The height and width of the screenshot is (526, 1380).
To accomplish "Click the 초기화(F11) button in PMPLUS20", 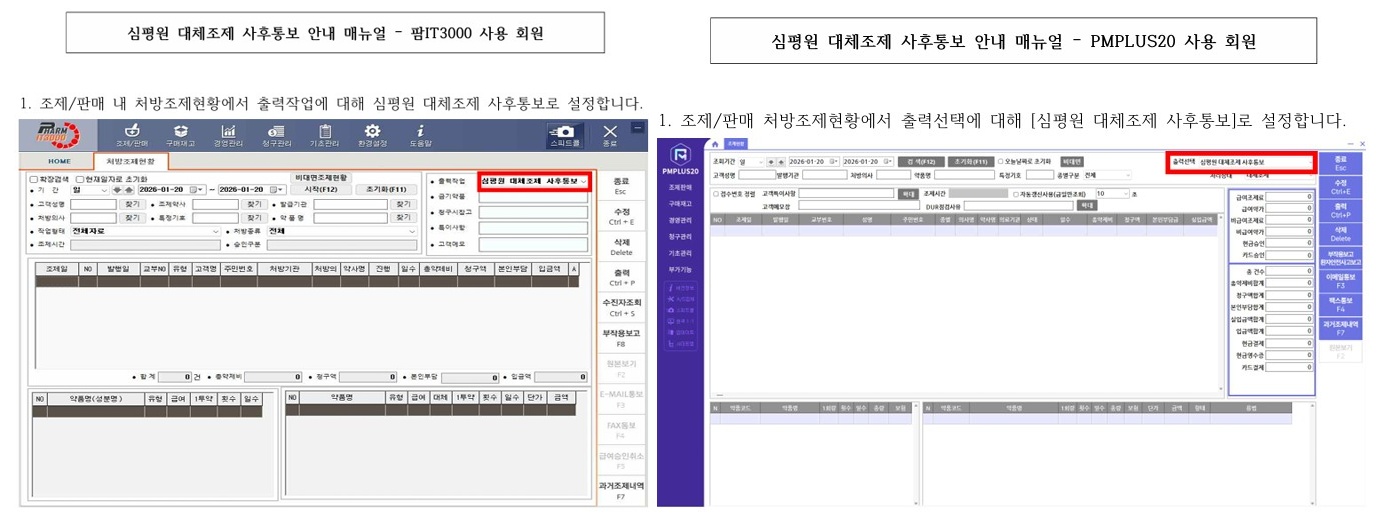I will [x=966, y=161].
